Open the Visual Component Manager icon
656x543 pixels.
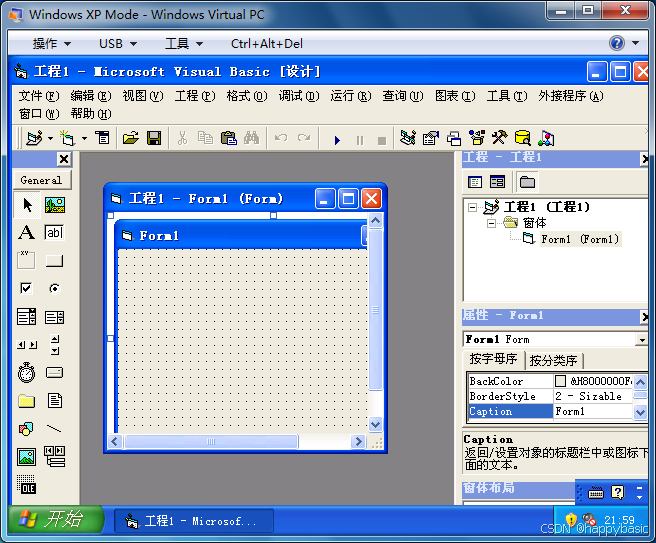[x=546, y=138]
